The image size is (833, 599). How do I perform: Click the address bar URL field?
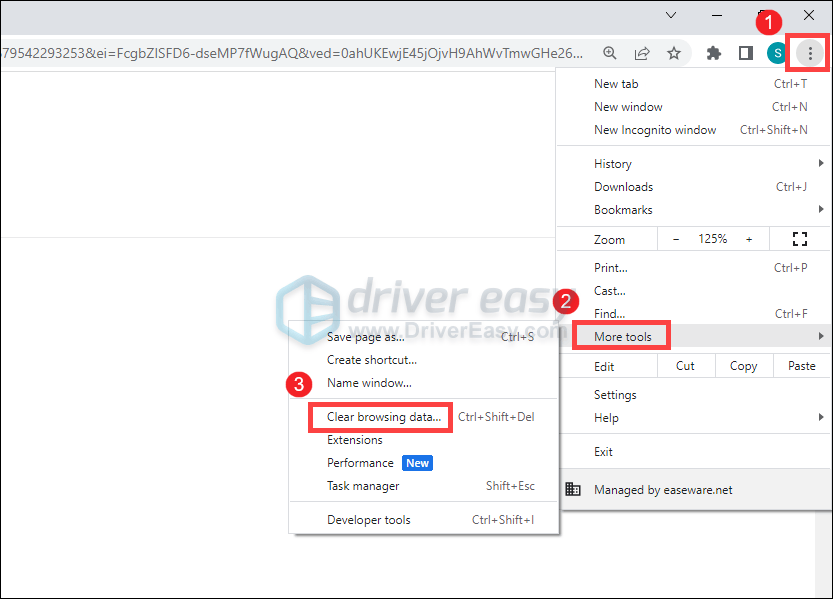click(290, 53)
